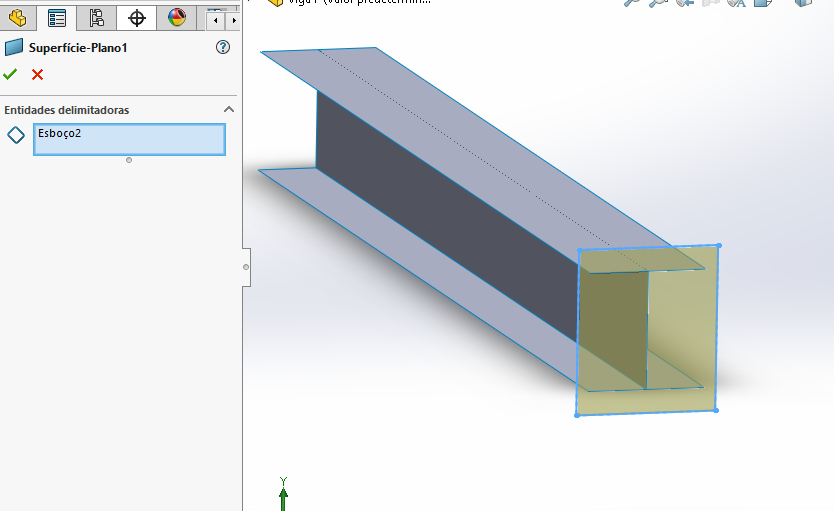Image resolution: width=834 pixels, height=511 pixels.
Task: Click the View Orientation cube icon
Action: tap(803, 3)
